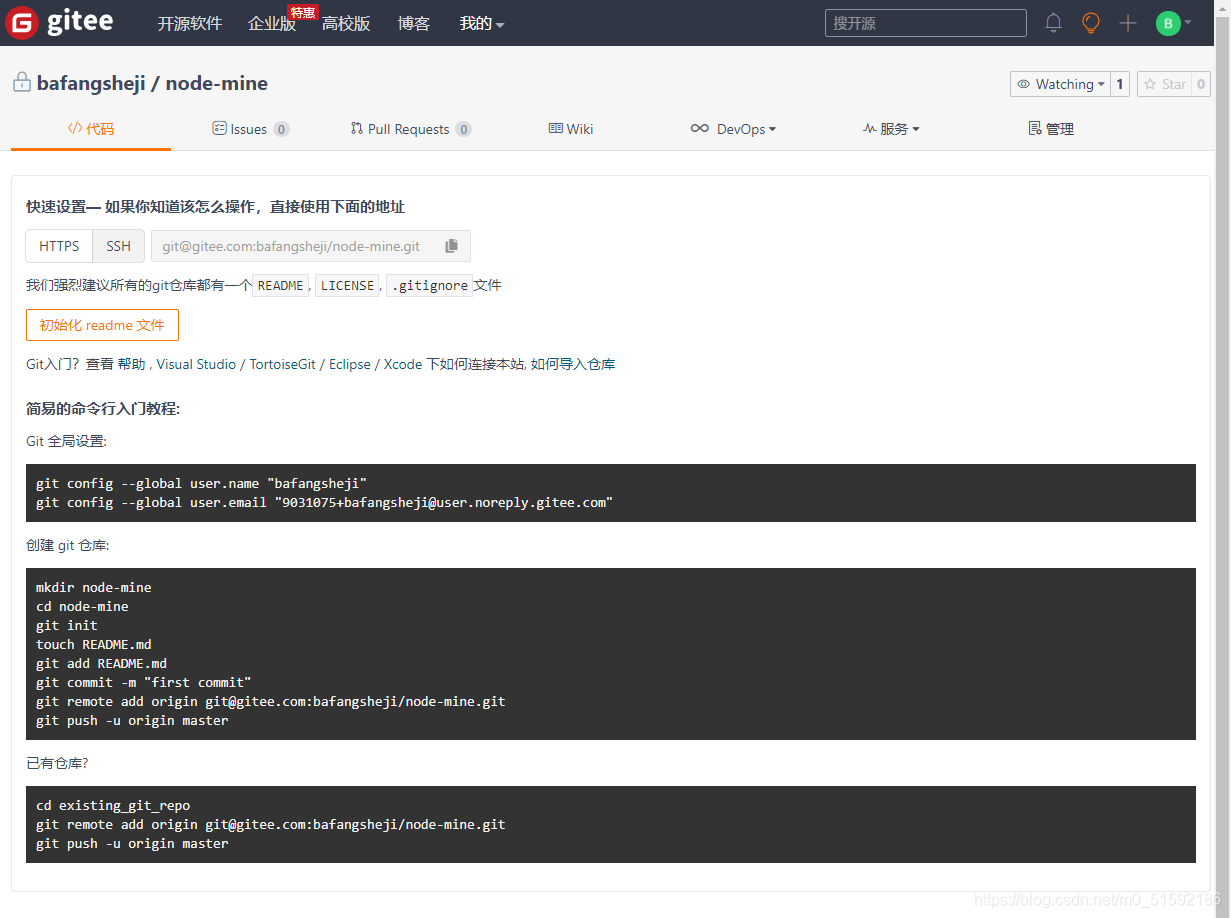The height and width of the screenshot is (918, 1231).
Task: Open the Eclipse link
Action: (350, 364)
